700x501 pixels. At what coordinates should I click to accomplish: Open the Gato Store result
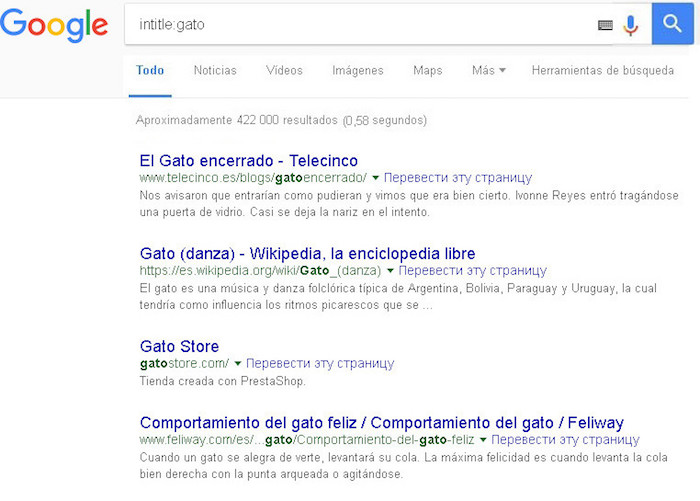pyautogui.click(x=179, y=346)
